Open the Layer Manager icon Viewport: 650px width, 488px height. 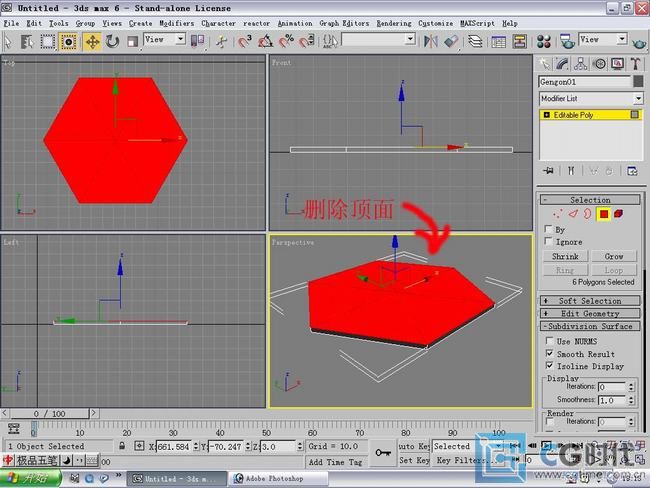click(475, 41)
